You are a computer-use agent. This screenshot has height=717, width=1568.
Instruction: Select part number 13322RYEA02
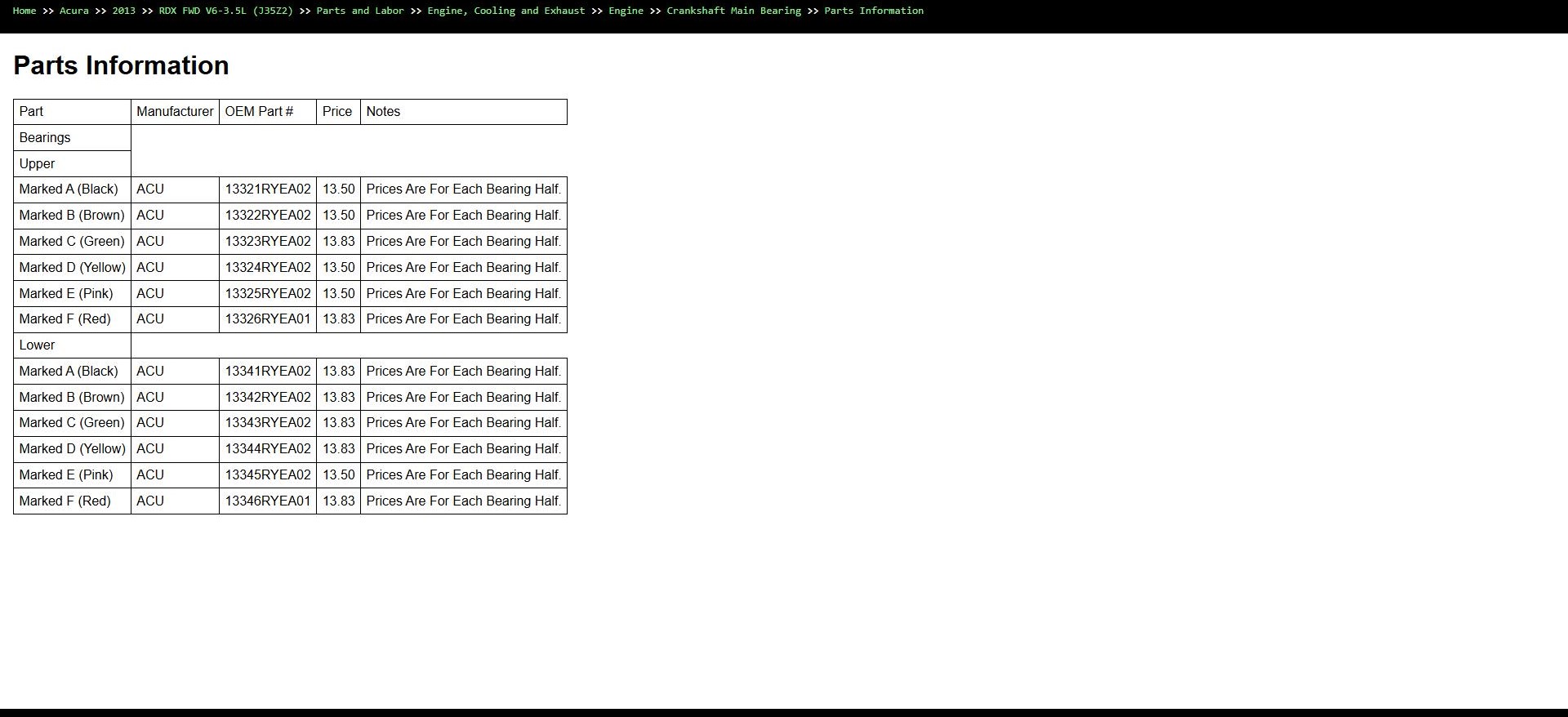[268, 216]
